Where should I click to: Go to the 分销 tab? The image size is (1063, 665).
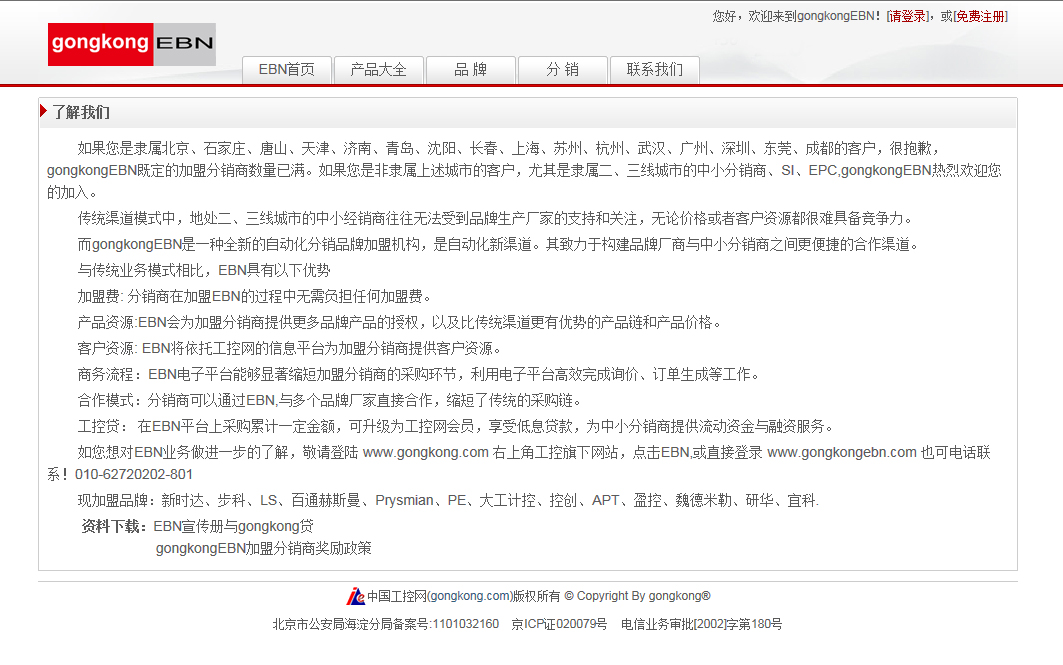(x=563, y=70)
